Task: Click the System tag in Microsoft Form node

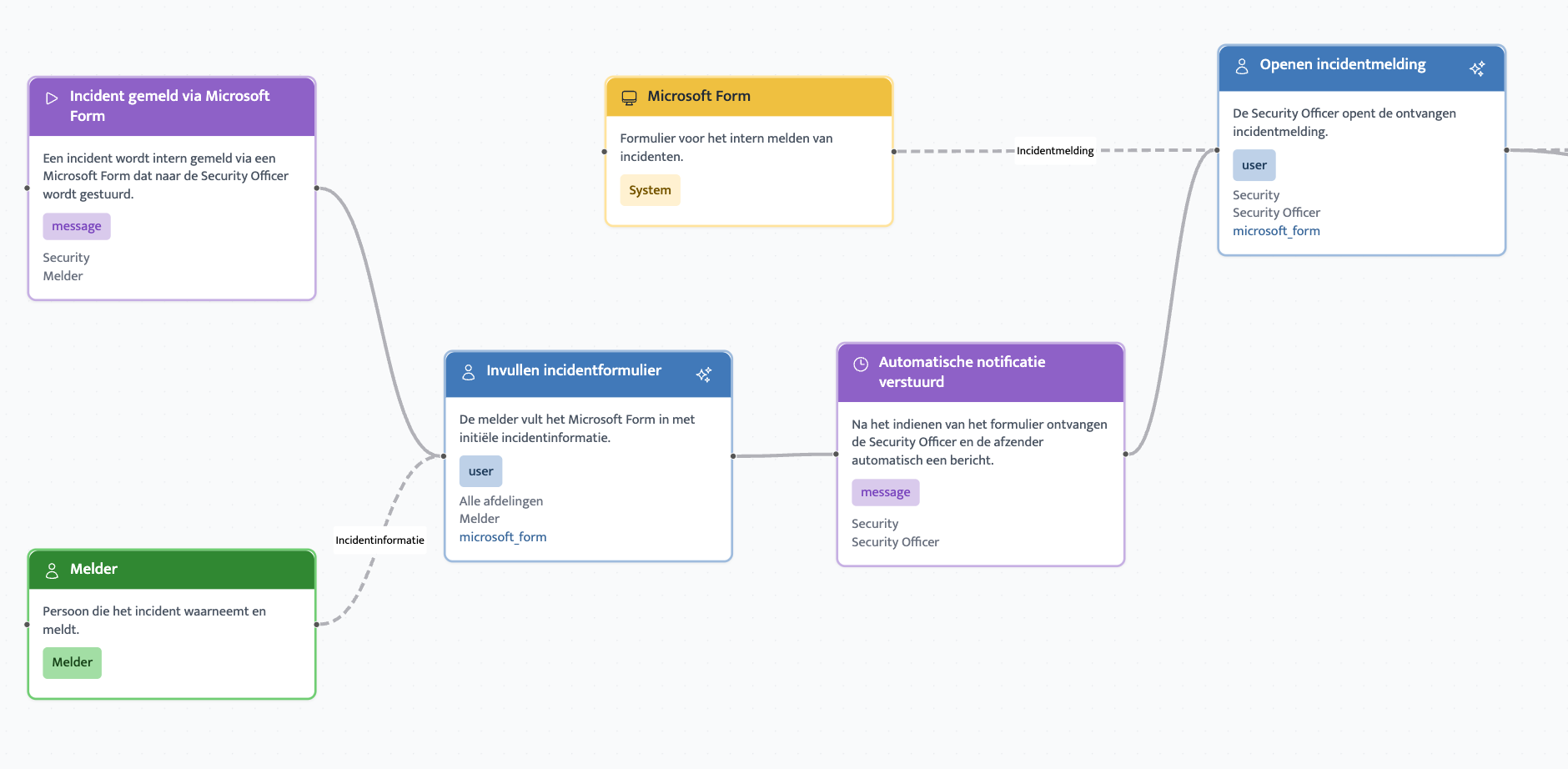Action: pos(649,190)
